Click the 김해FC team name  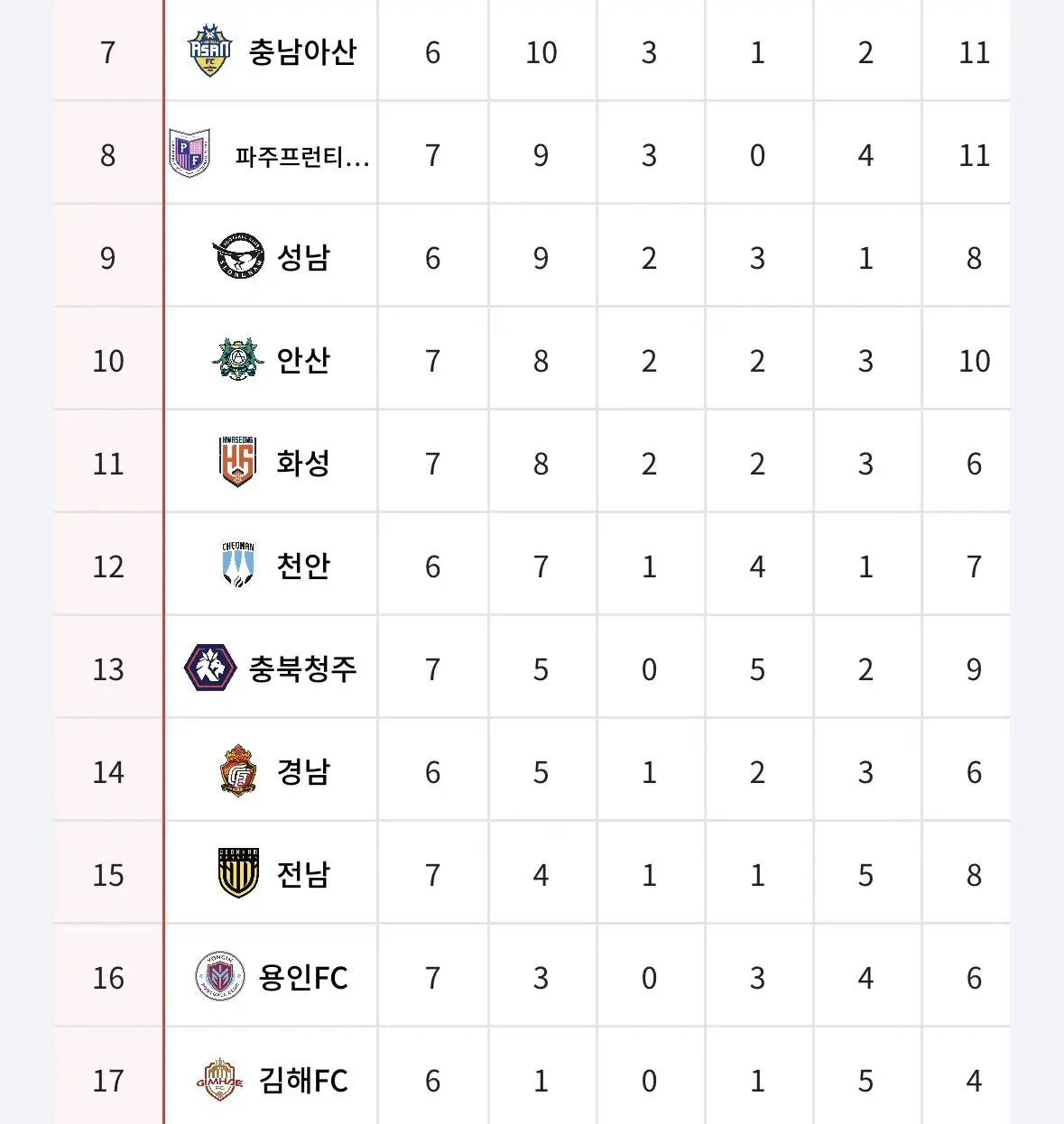point(303,1080)
